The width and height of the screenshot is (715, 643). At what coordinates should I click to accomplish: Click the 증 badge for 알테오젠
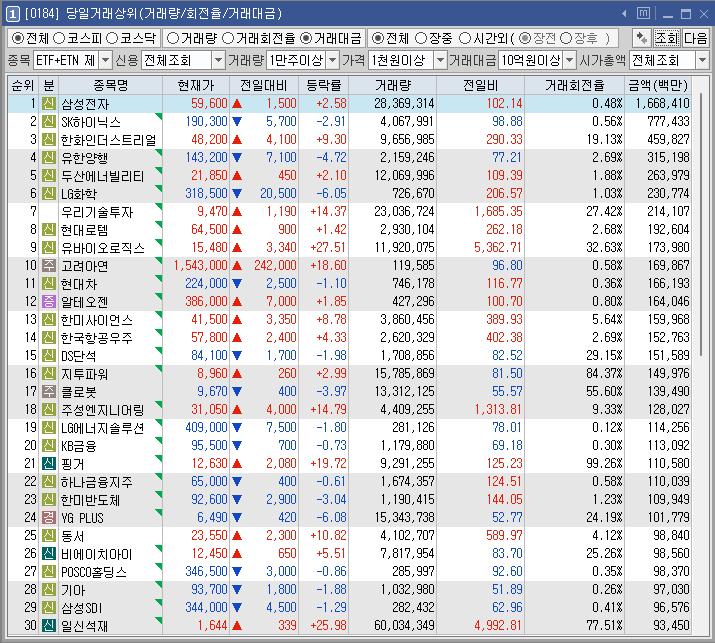click(x=48, y=301)
